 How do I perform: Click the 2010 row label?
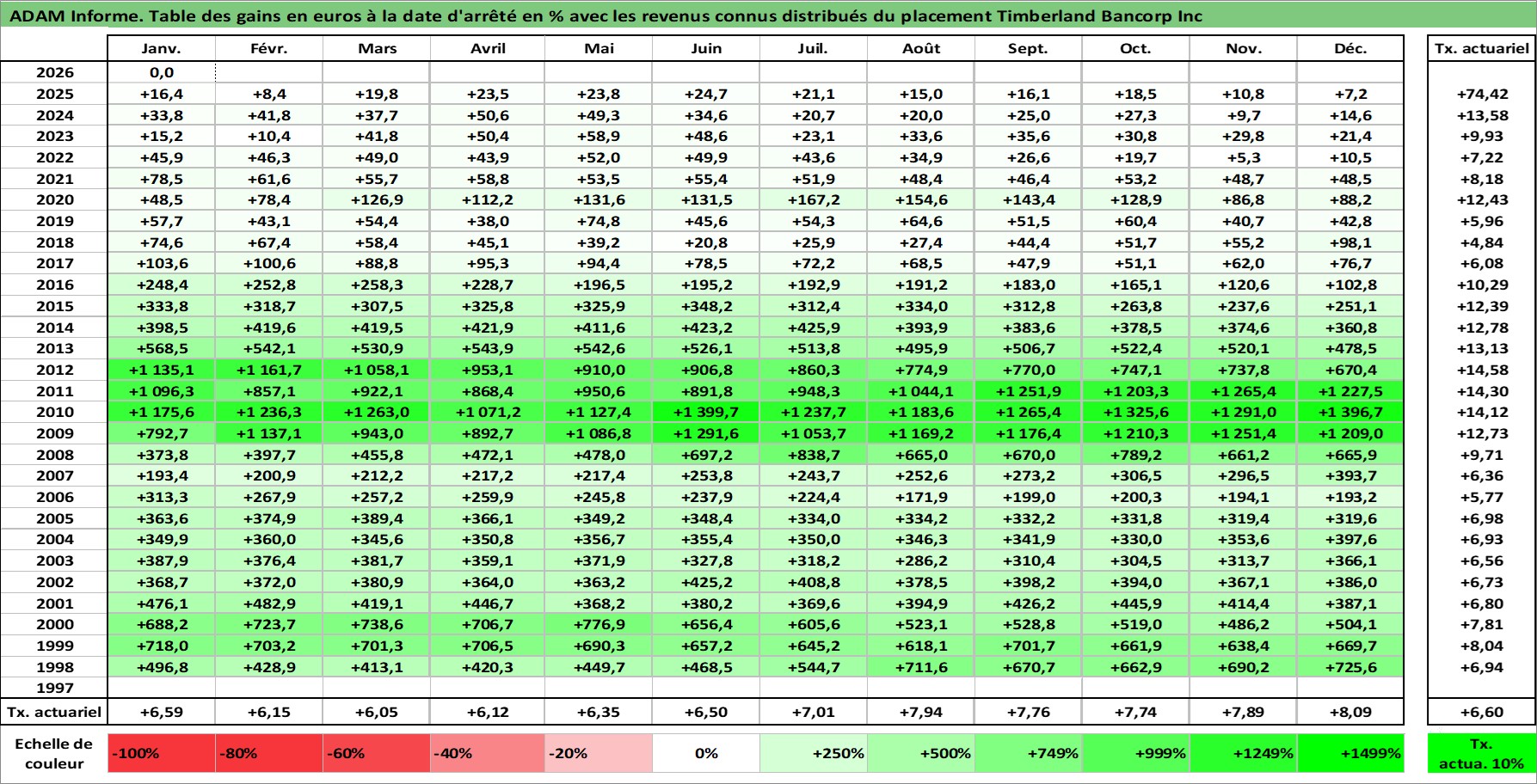tap(54, 412)
